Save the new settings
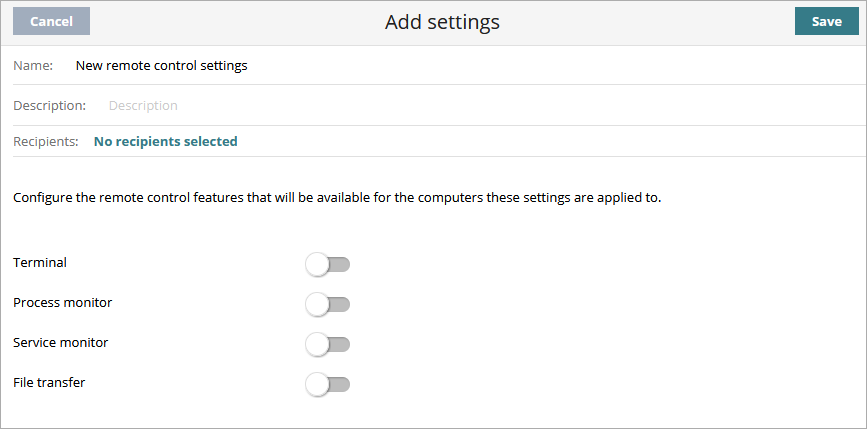 point(826,21)
